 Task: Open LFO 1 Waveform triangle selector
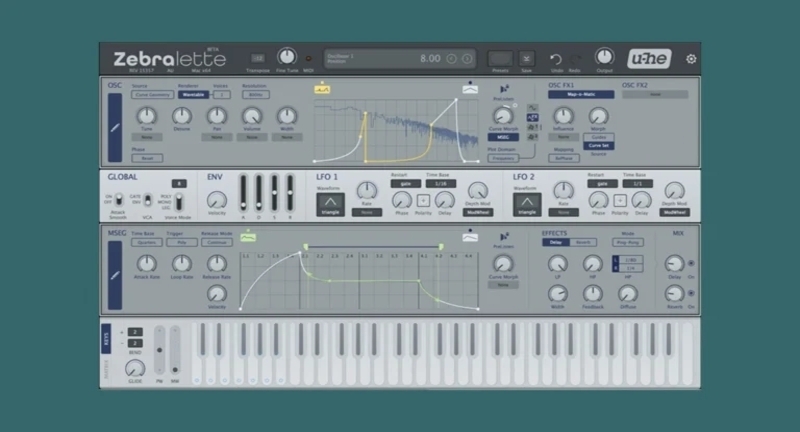pyautogui.click(x=330, y=205)
